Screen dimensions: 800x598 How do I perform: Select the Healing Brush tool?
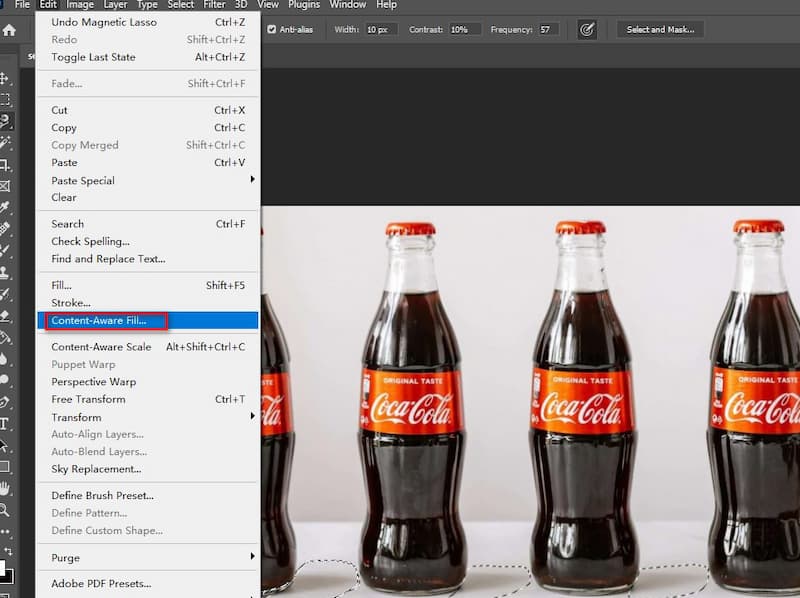tap(5, 229)
